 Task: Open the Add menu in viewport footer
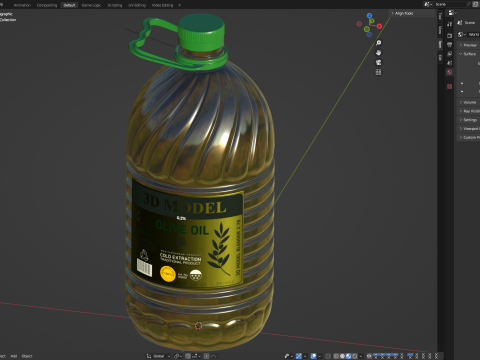(x=14, y=356)
